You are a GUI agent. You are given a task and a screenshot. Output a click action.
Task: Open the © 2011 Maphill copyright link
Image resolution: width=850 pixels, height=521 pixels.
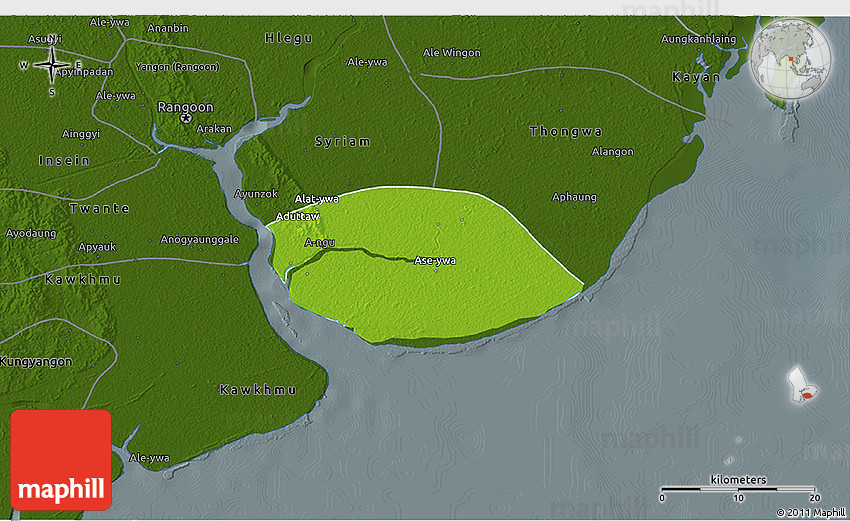pyautogui.click(x=809, y=512)
